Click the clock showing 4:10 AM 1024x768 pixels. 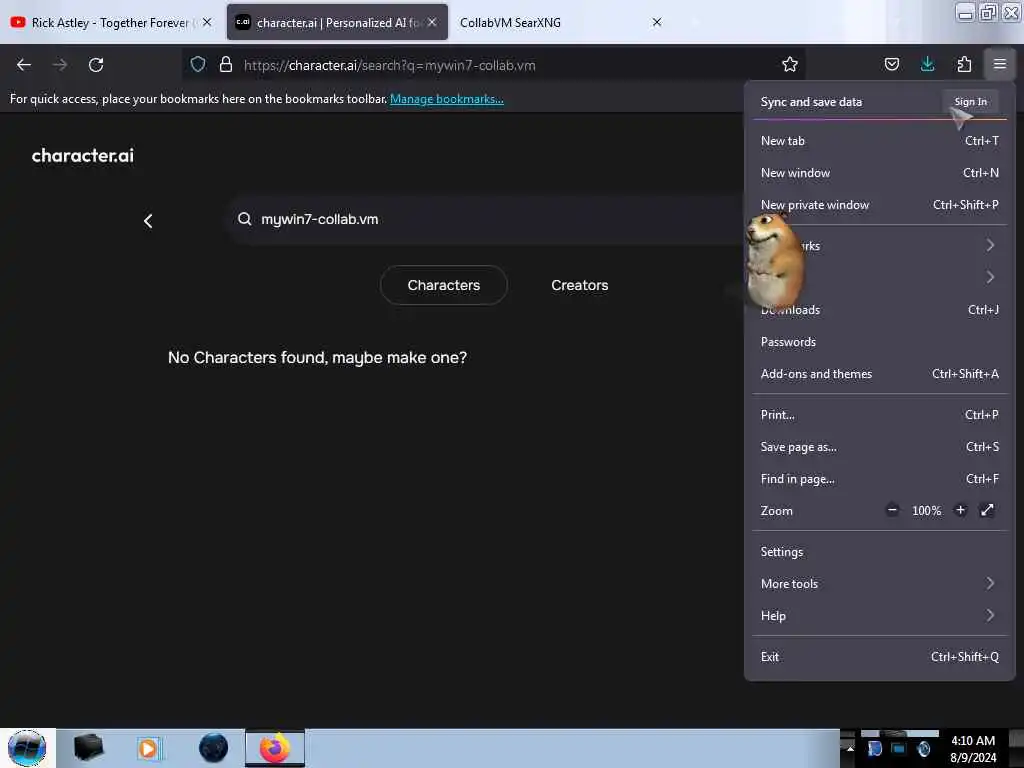click(x=973, y=749)
